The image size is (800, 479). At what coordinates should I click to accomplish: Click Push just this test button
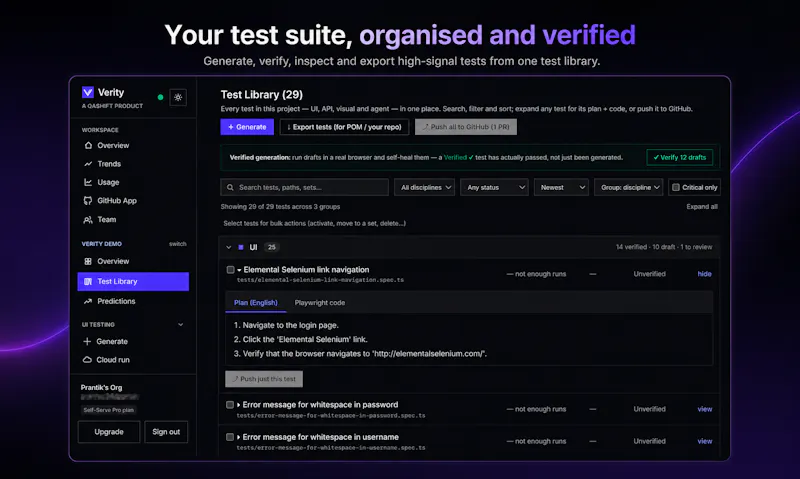click(x=264, y=379)
